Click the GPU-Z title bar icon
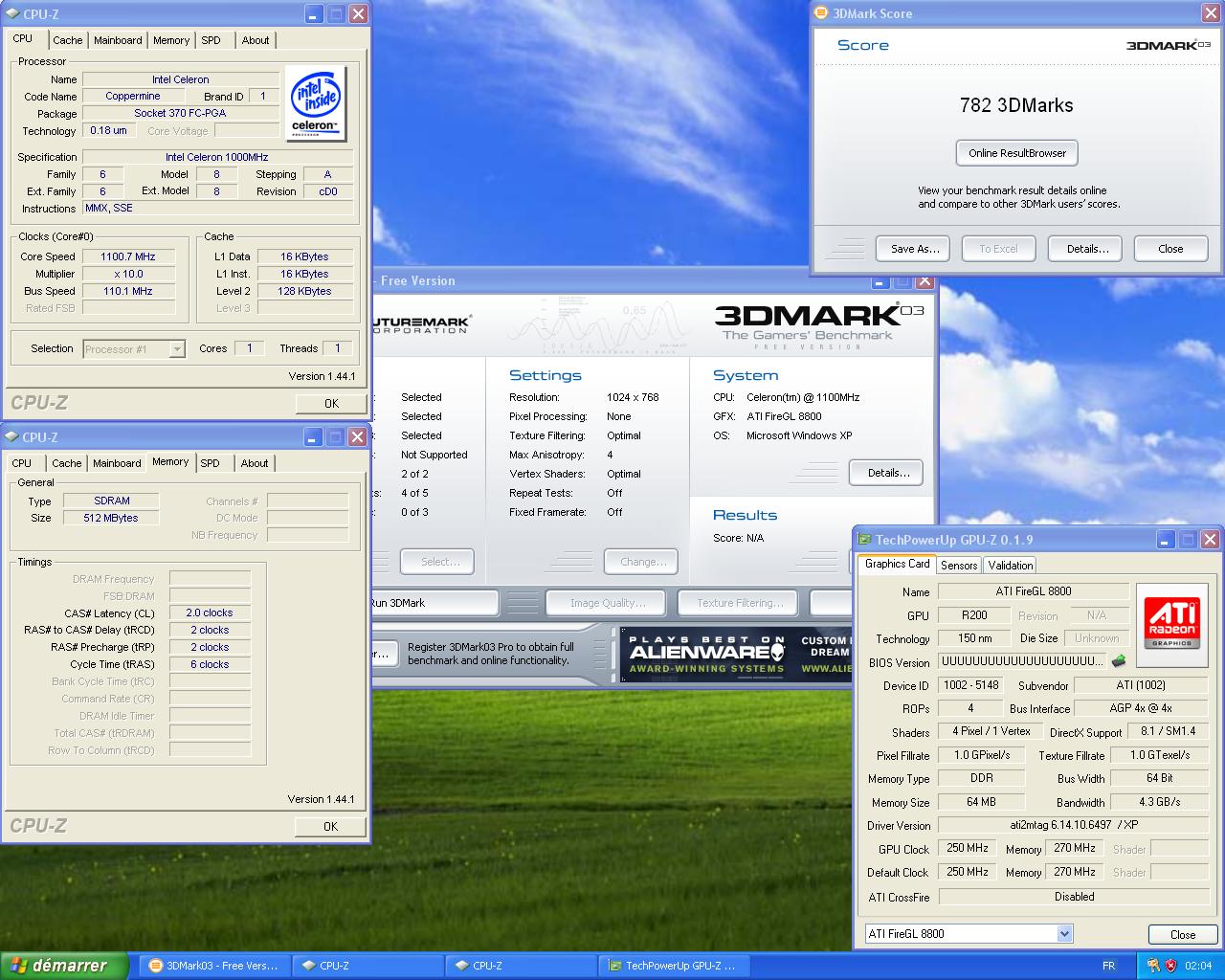 click(865, 540)
